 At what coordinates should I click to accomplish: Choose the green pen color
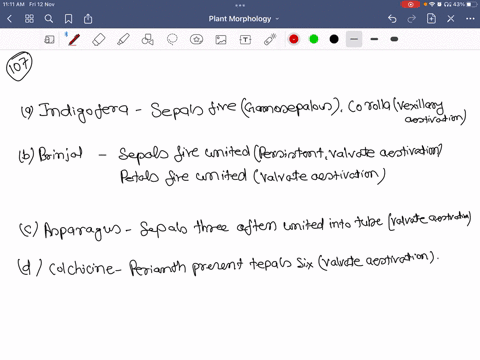click(x=314, y=39)
